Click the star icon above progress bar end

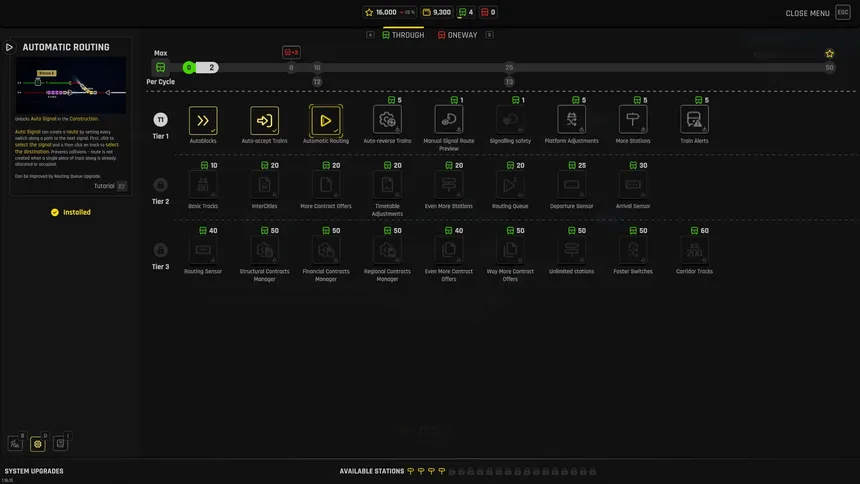click(829, 53)
